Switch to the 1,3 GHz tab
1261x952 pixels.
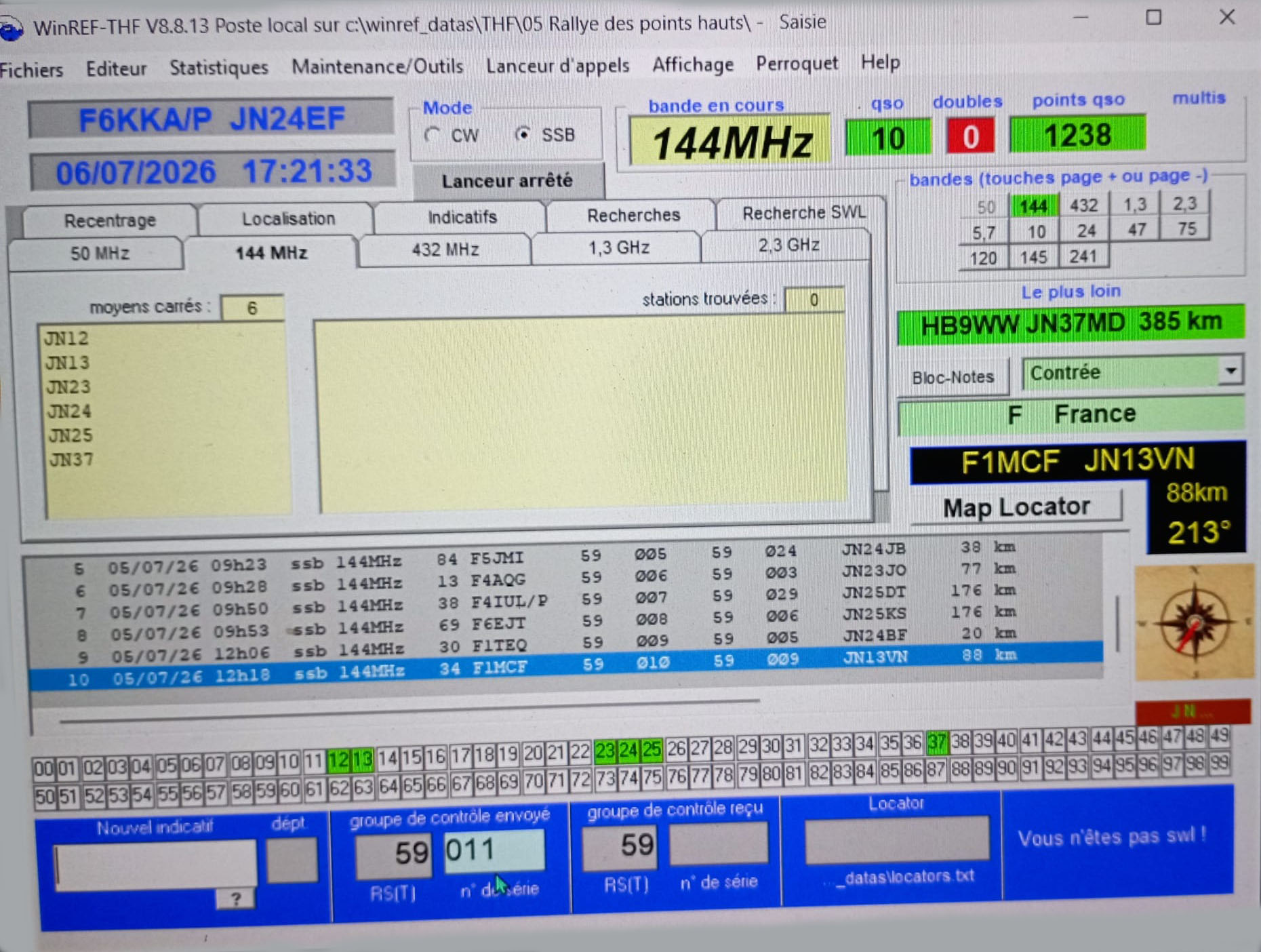click(618, 247)
